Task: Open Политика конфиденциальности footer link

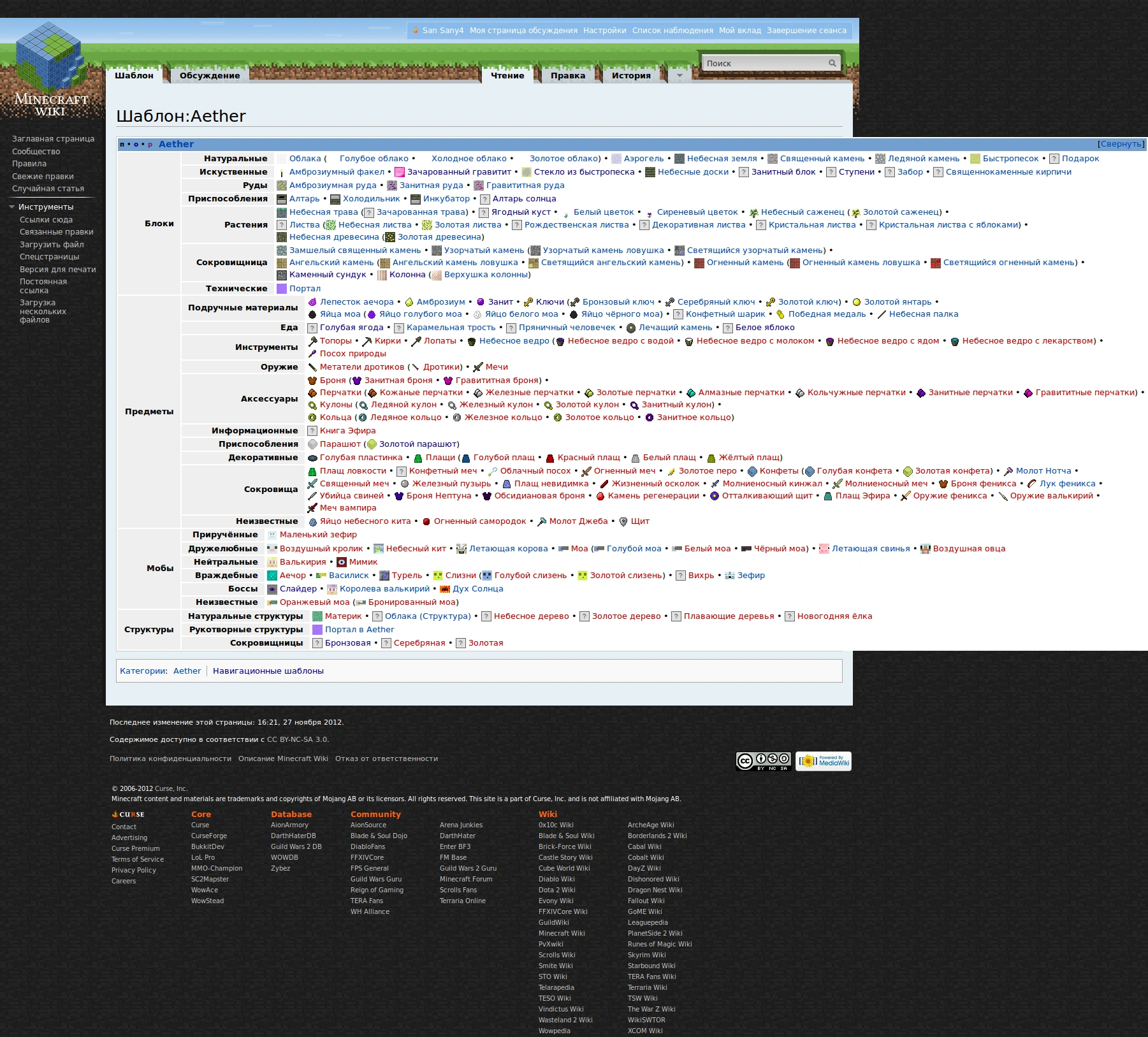Action: click(170, 758)
